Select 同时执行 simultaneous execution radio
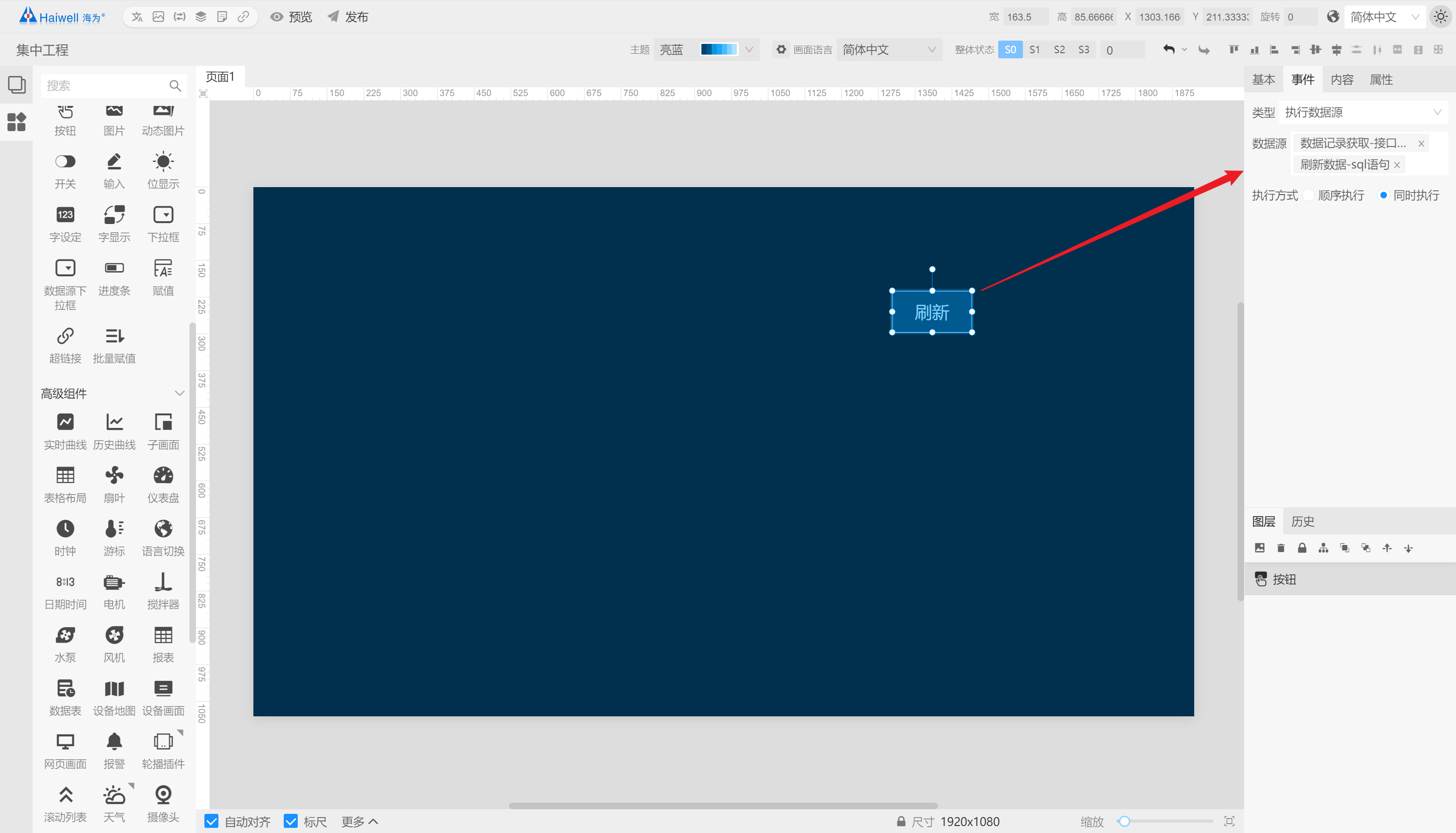The width and height of the screenshot is (1456, 833). [x=1383, y=195]
